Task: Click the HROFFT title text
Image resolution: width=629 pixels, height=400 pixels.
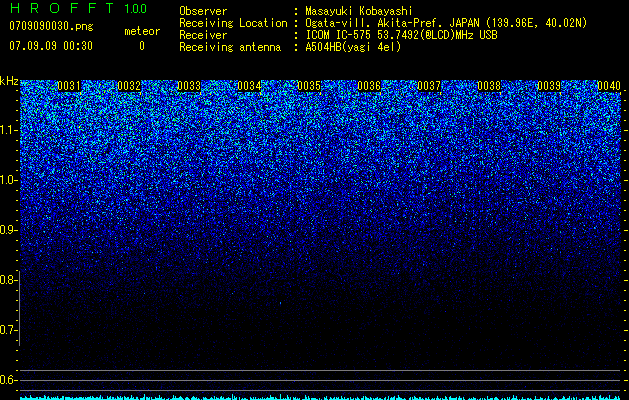Action: point(62,8)
